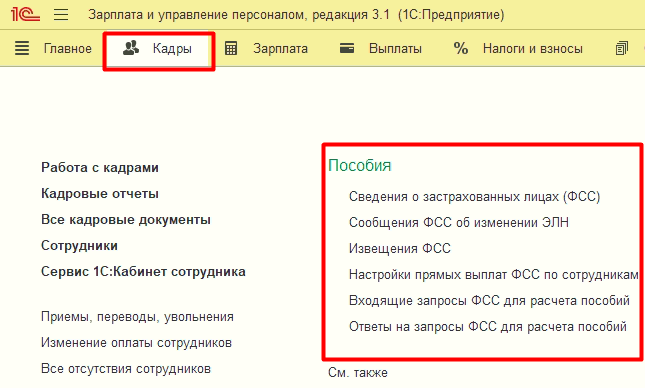
Task: Open Сообщения ФСС об изменении ЭЛН
Action: coord(459,223)
